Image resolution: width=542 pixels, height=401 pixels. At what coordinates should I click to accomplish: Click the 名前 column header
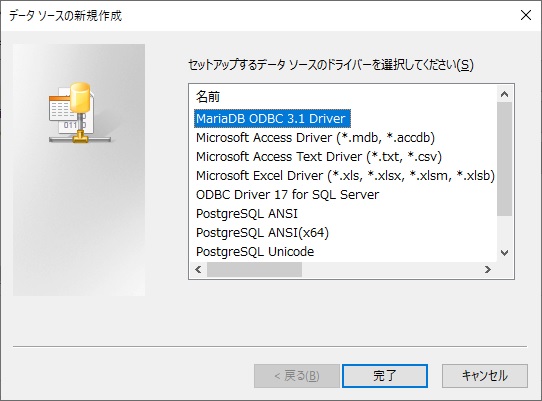[x=208, y=96]
